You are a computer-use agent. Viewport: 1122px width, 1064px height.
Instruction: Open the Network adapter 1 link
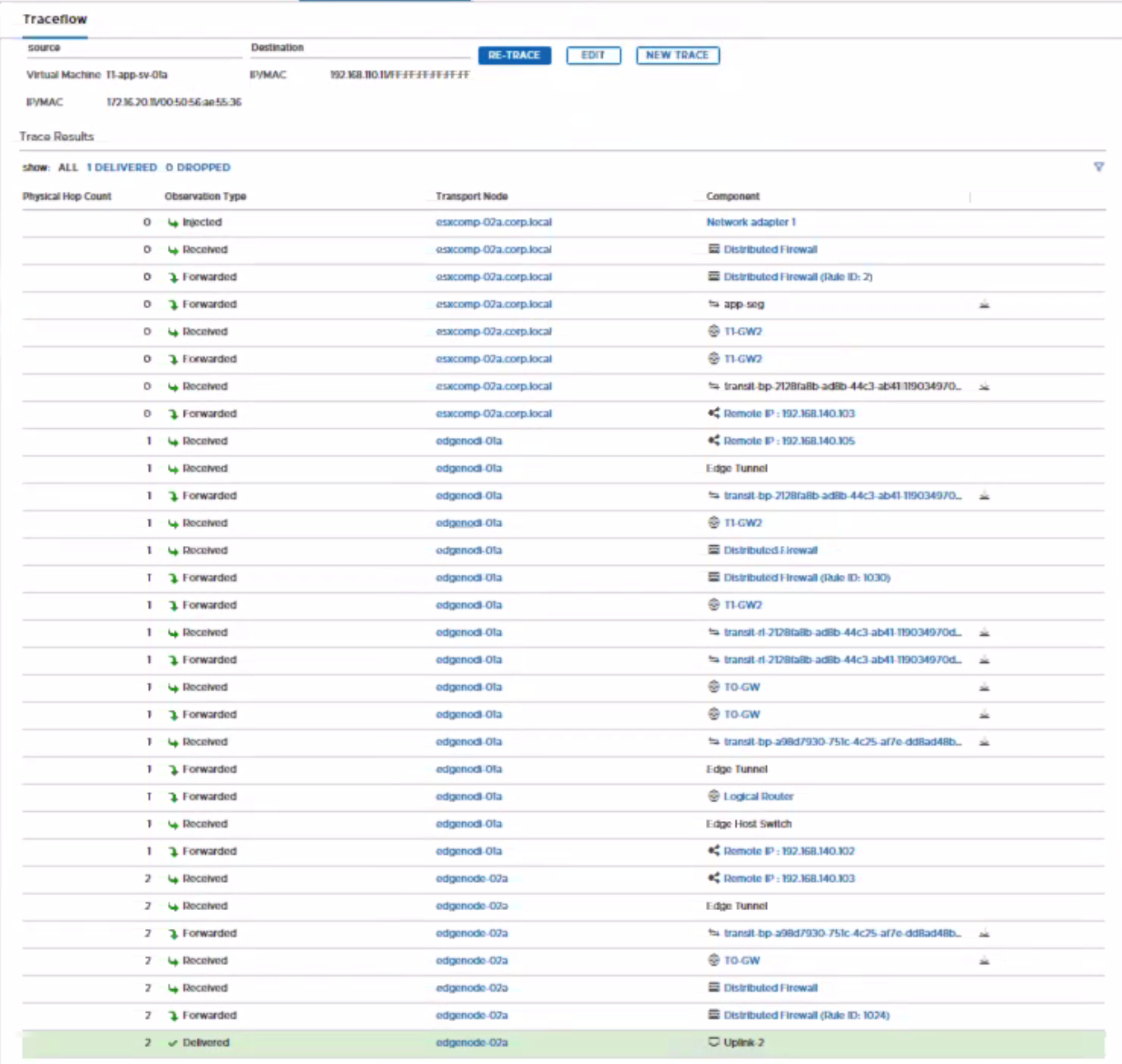click(x=750, y=222)
